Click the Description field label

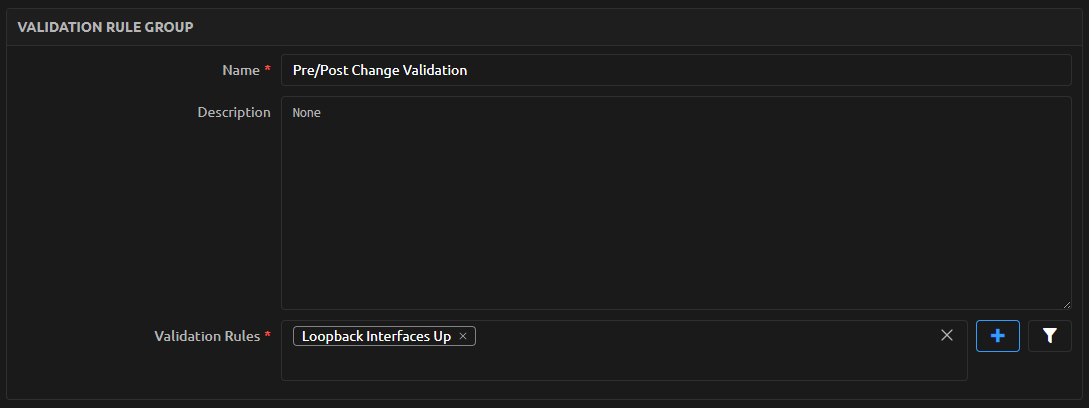coord(234,112)
